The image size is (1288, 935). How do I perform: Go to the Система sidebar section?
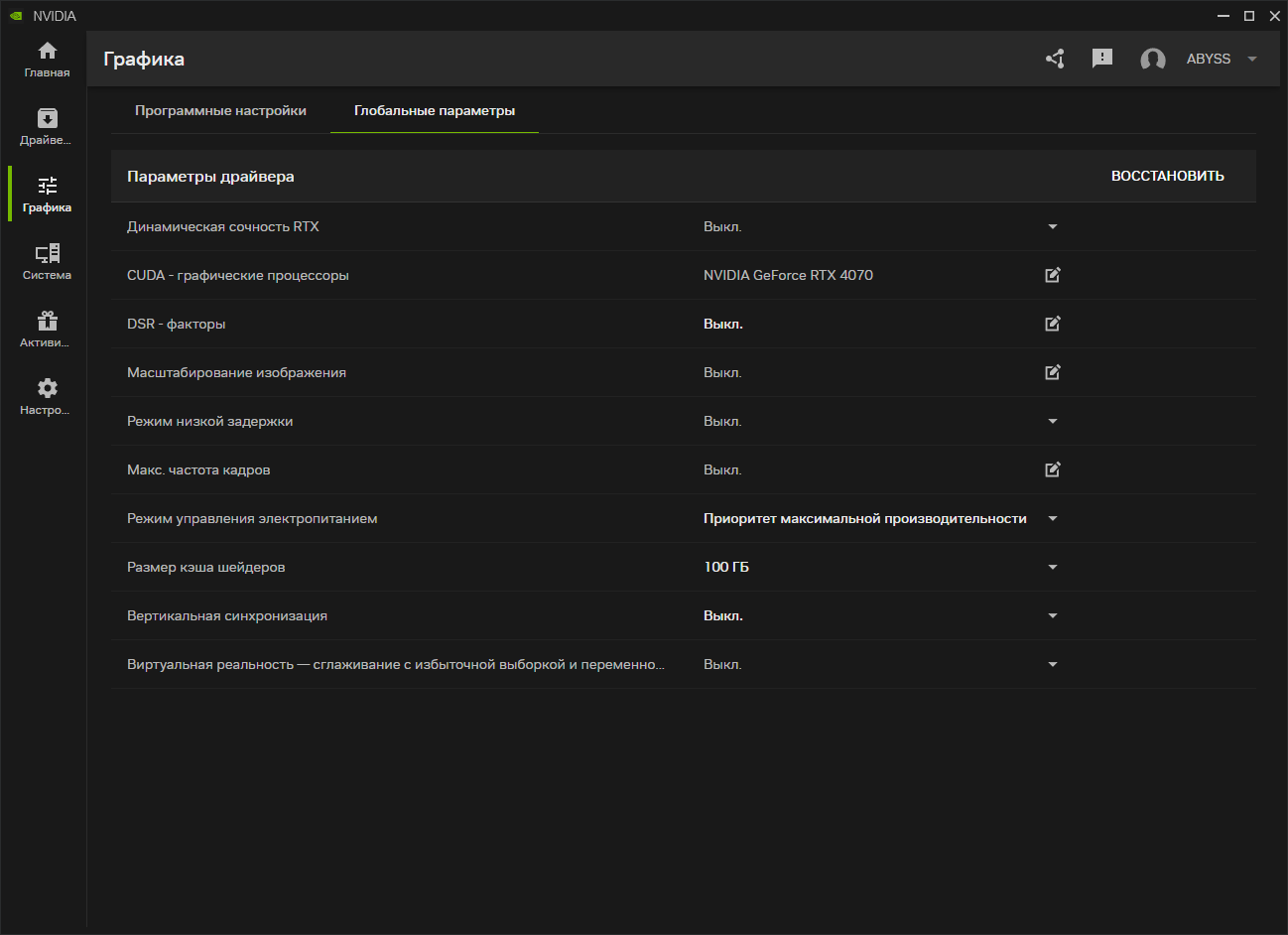(x=47, y=261)
